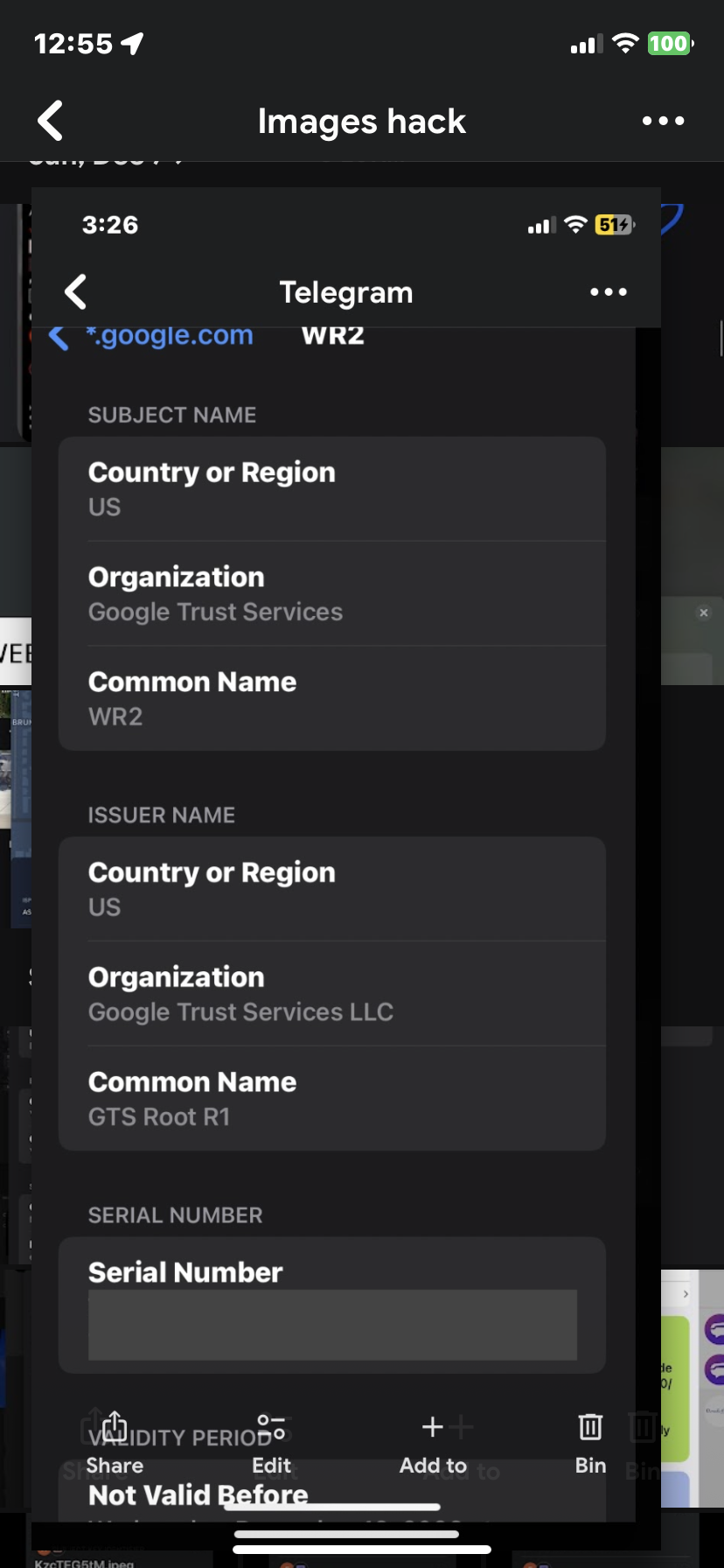Tap the ISSUER NAME section header
Screen dimensions: 724x1568
tap(162, 815)
